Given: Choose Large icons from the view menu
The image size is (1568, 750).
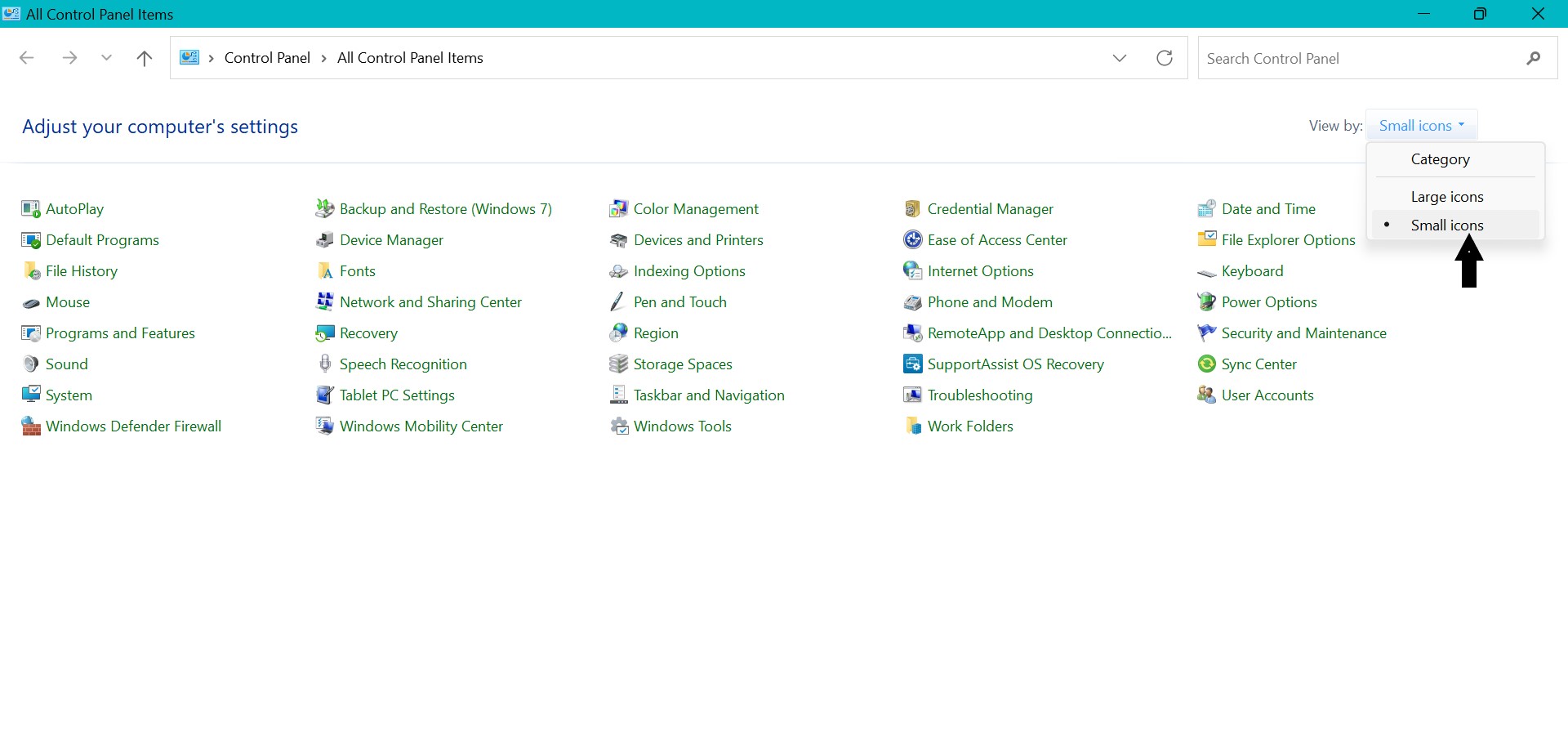Looking at the screenshot, I should pos(1455,197).
